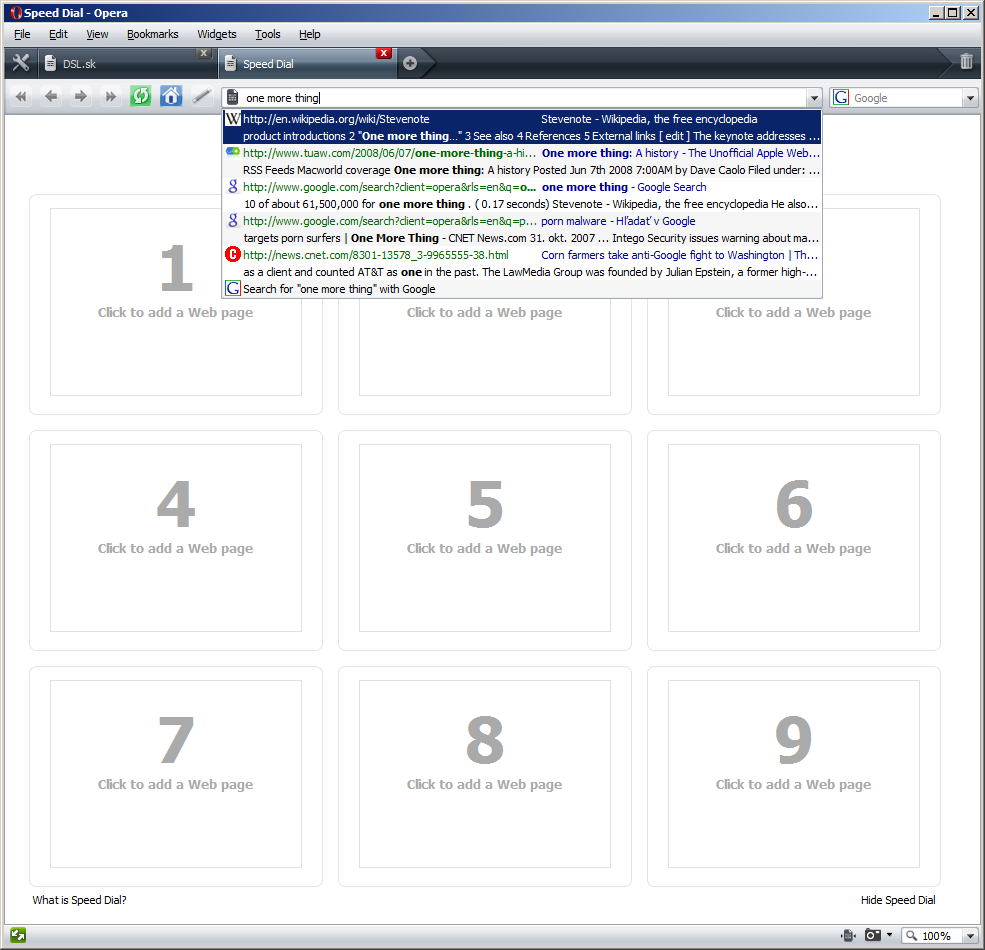
Task: Open the closed tabs trash can
Action: (966, 62)
